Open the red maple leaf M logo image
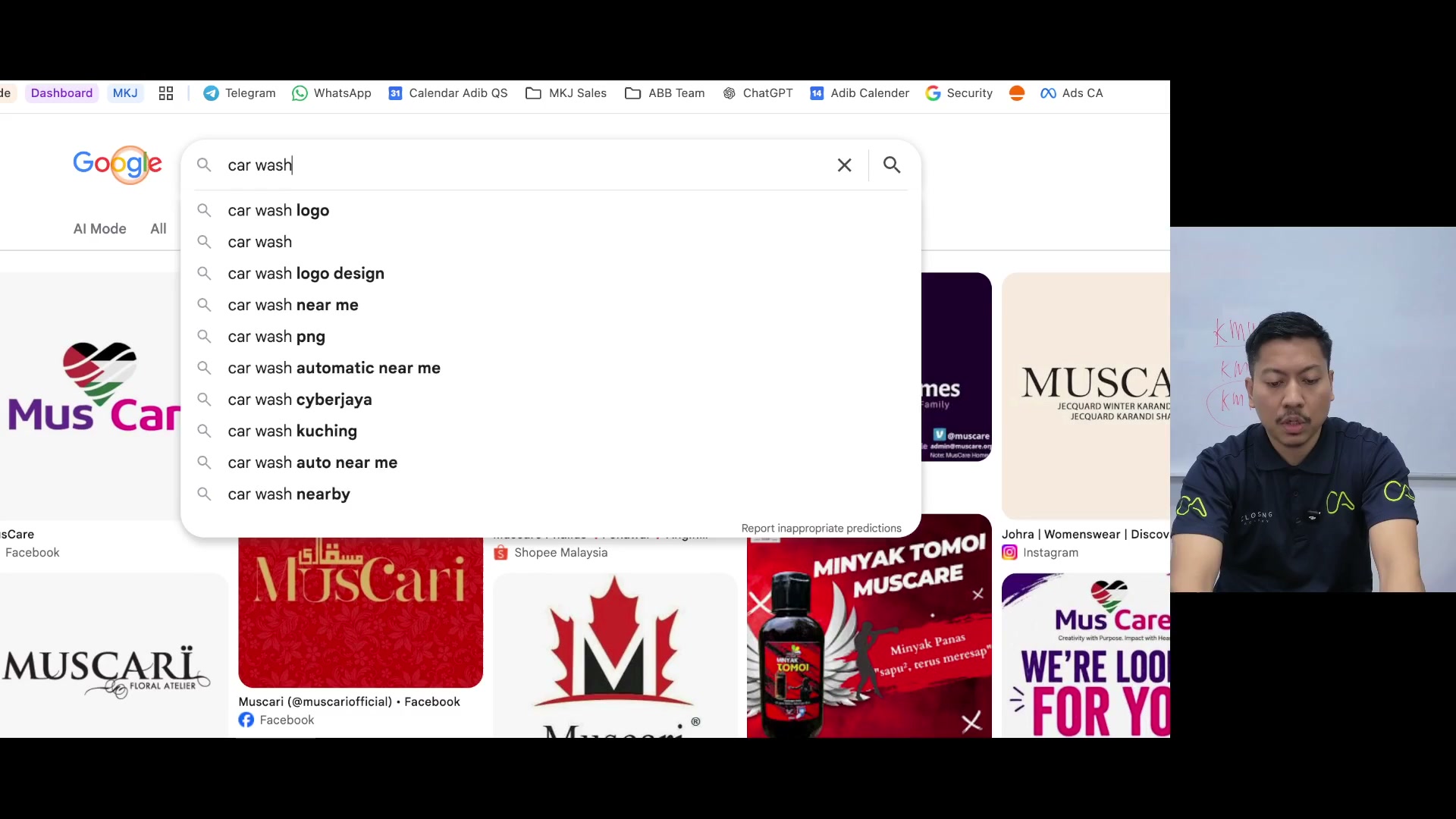The height and width of the screenshot is (819, 1456). click(x=615, y=655)
